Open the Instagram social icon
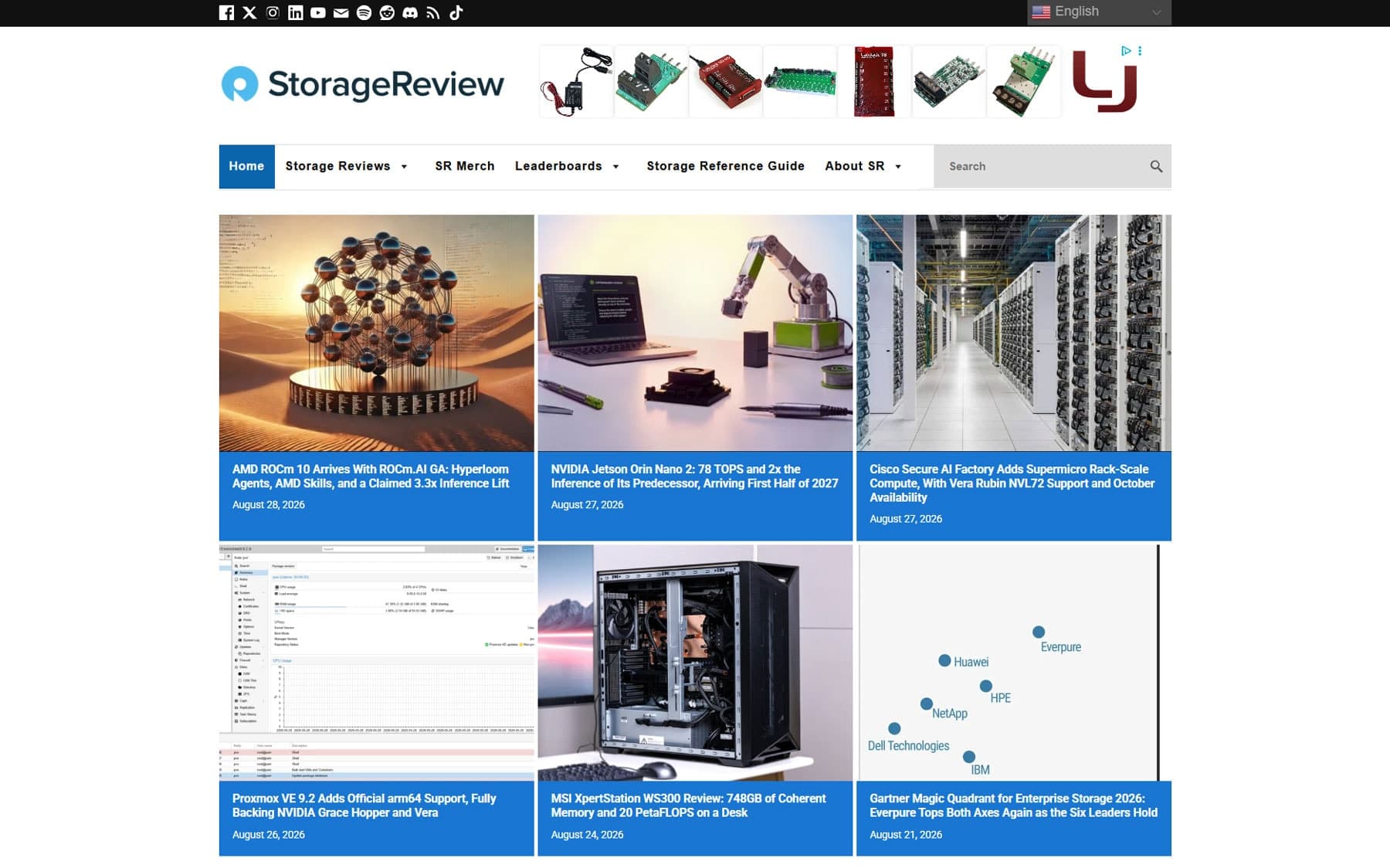1390x868 pixels. [x=273, y=12]
